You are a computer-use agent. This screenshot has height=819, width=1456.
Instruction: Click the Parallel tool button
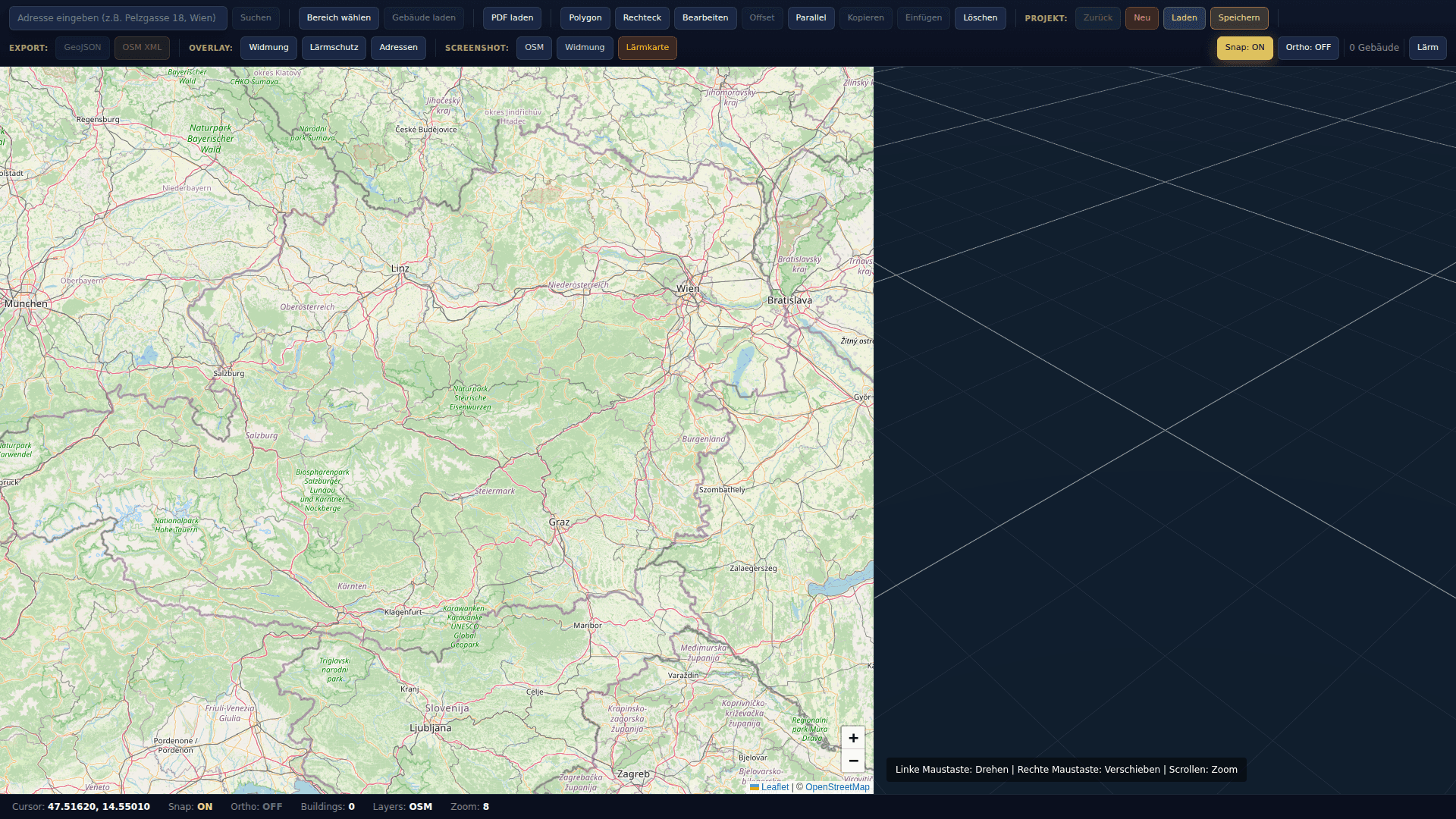click(811, 18)
